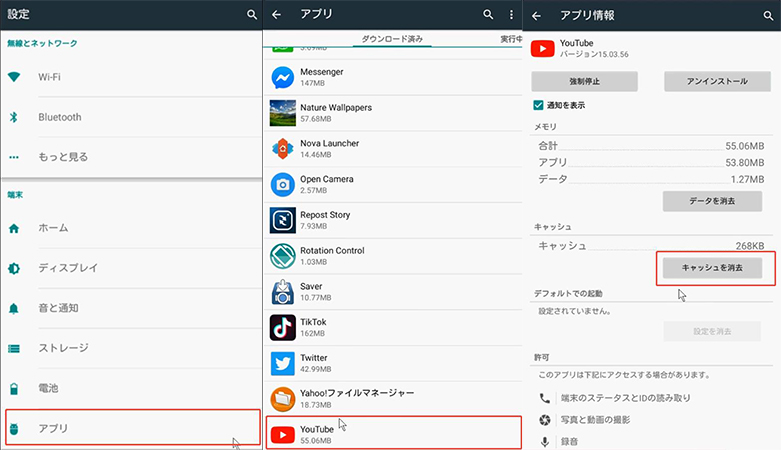Click the 端末のステータスとIDの読み取り permission text
Screen dimensions: 781x450
[626, 398]
